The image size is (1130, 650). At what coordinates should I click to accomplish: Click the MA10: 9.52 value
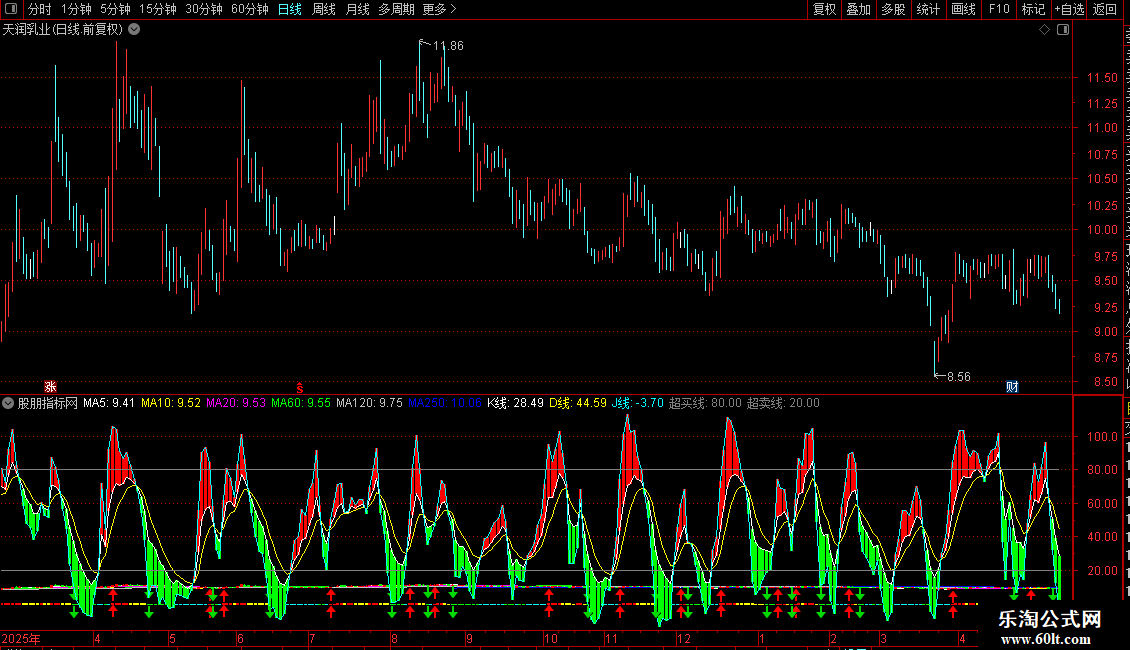pyautogui.click(x=171, y=403)
